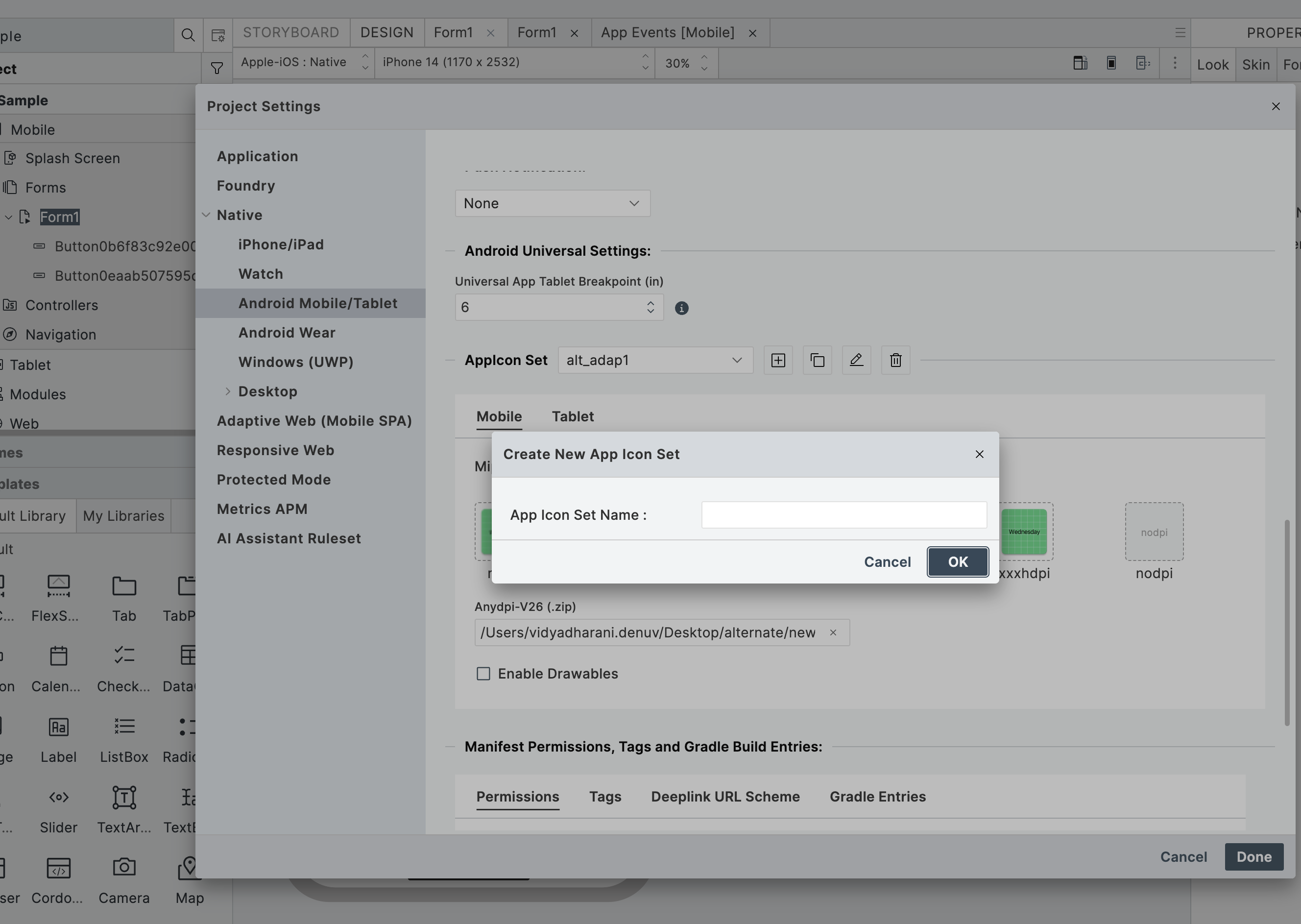The image size is (1301, 924).
Task: Click the edit AppIcon Set pencil icon
Action: pyautogui.click(x=856, y=360)
